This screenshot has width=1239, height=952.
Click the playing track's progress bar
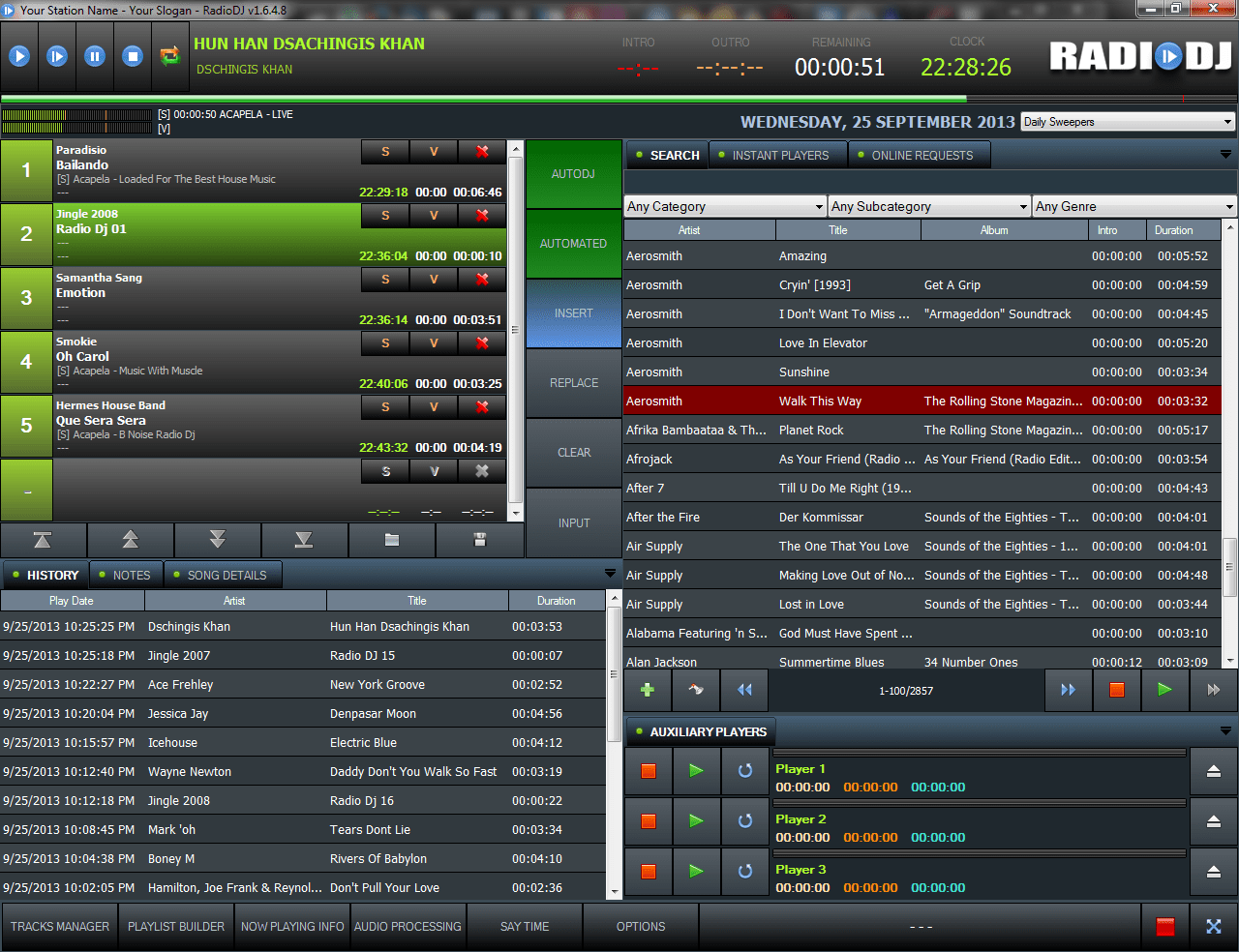coord(484,98)
